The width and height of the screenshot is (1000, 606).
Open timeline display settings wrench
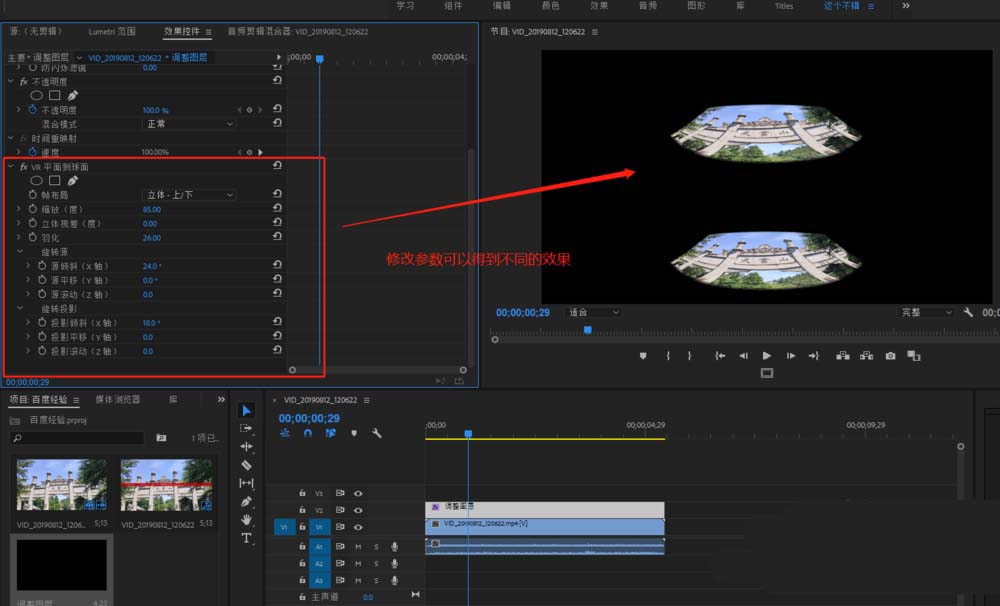tap(377, 433)
